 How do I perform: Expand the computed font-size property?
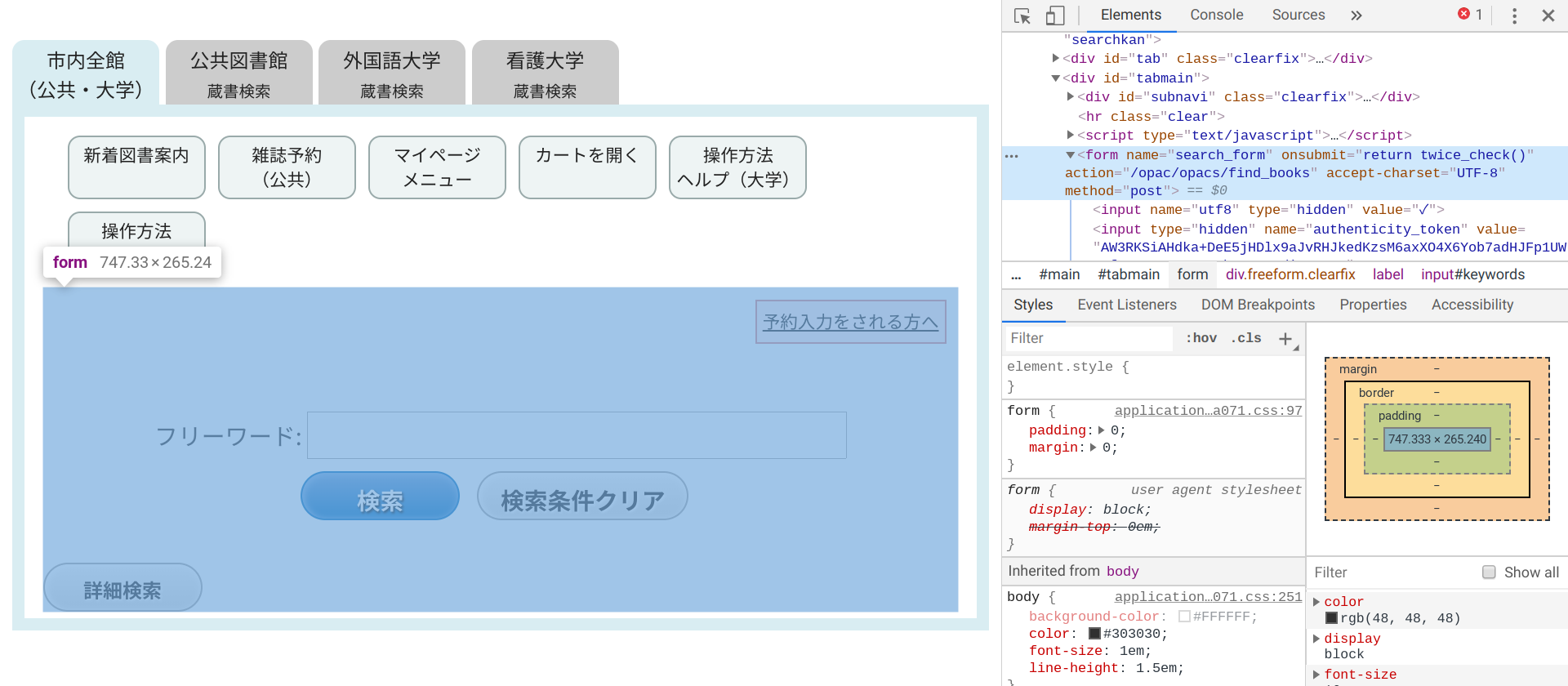(x=1316, y=675)
